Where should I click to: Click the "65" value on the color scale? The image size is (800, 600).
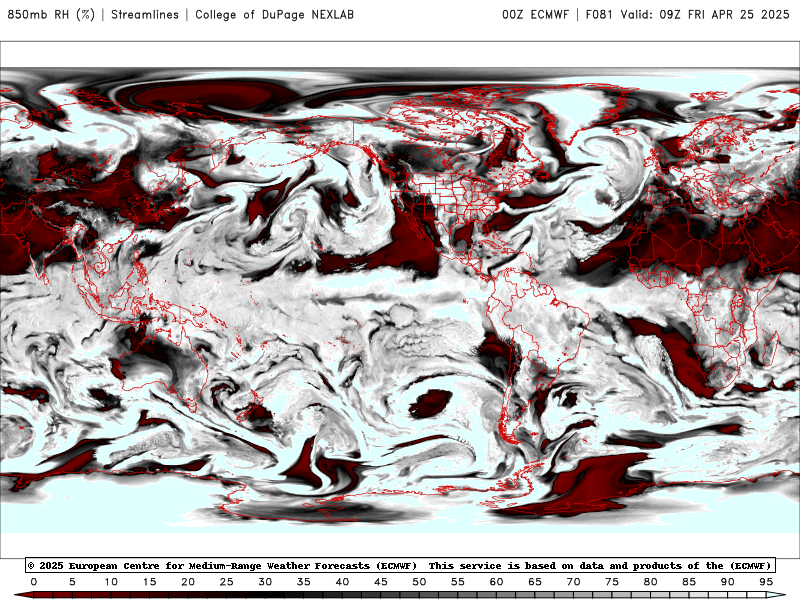[535, 582]
